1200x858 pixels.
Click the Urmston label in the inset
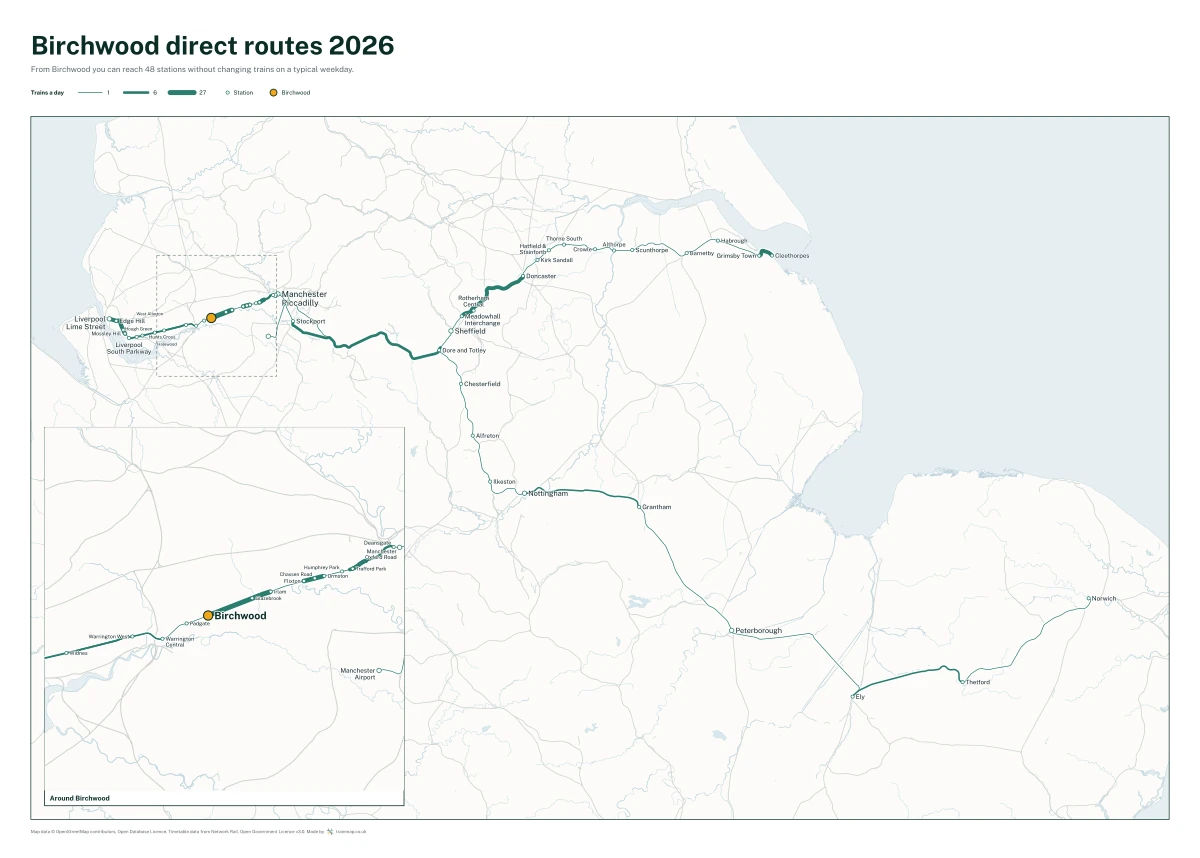click(338, 576)
